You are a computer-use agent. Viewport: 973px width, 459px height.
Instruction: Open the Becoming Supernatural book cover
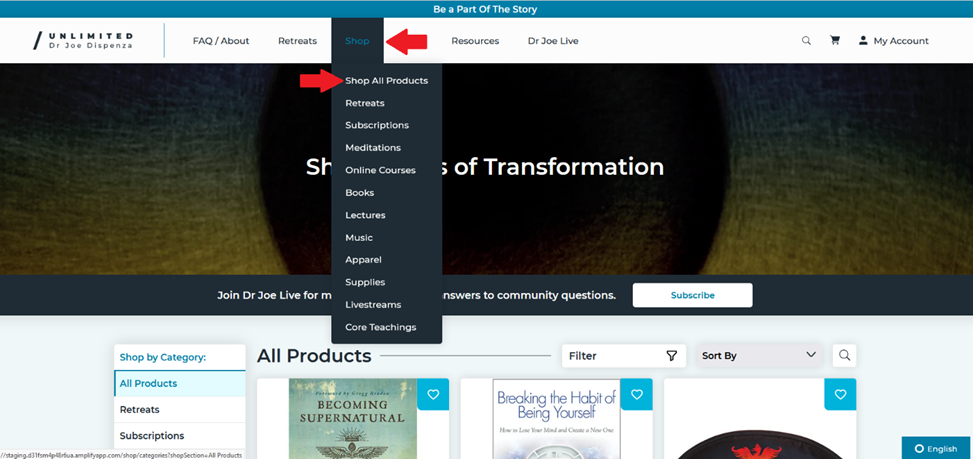click(x=352, y=419)
